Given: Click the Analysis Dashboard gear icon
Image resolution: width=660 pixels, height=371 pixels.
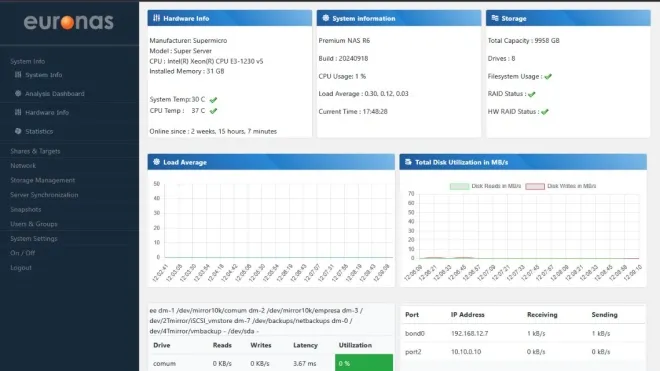Looking at the screenshot, I should click(18, 93).
